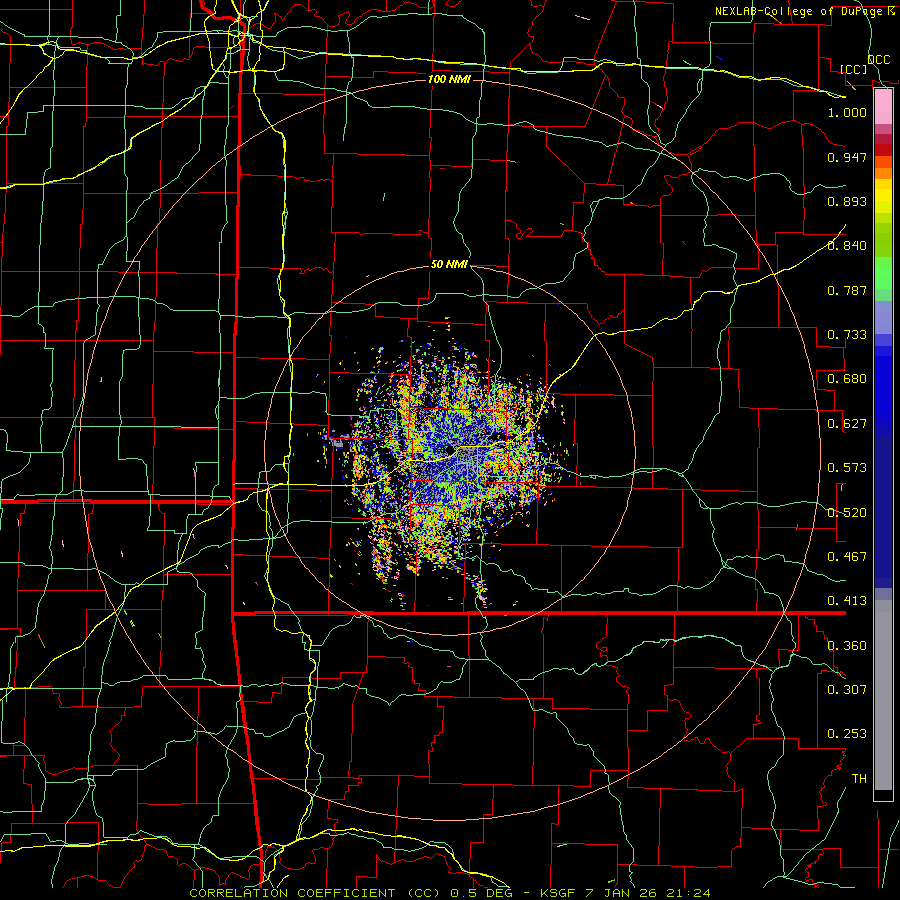Click the 0.893 legend value
The height and width of the screenshot is (900, 900).
pos(847,201)
